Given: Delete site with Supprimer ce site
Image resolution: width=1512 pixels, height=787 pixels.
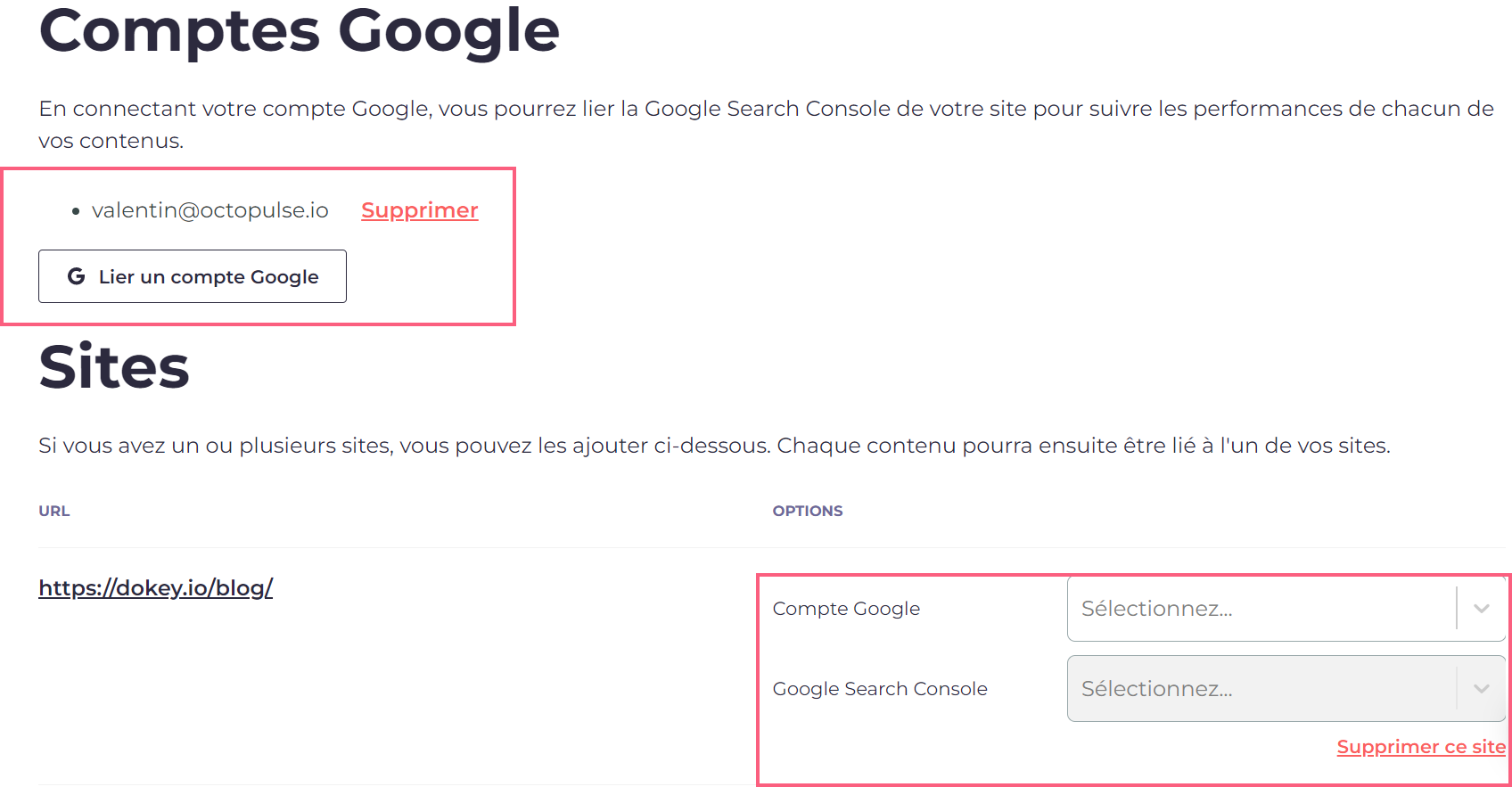Looking at the screenshot, I should [x=1421, y=747].
